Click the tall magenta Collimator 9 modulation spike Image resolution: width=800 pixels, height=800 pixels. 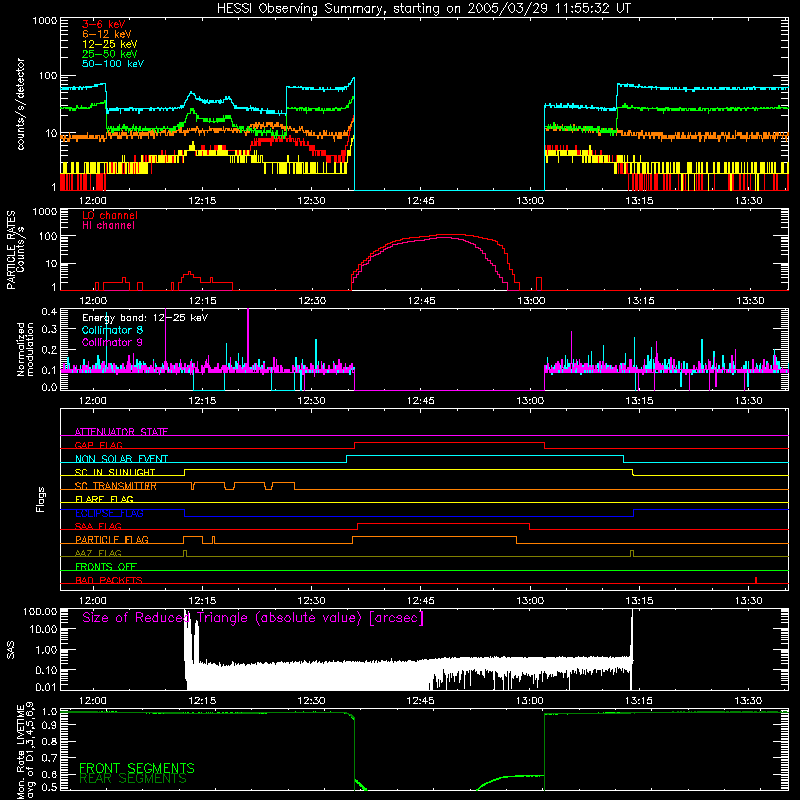[248, 337]
